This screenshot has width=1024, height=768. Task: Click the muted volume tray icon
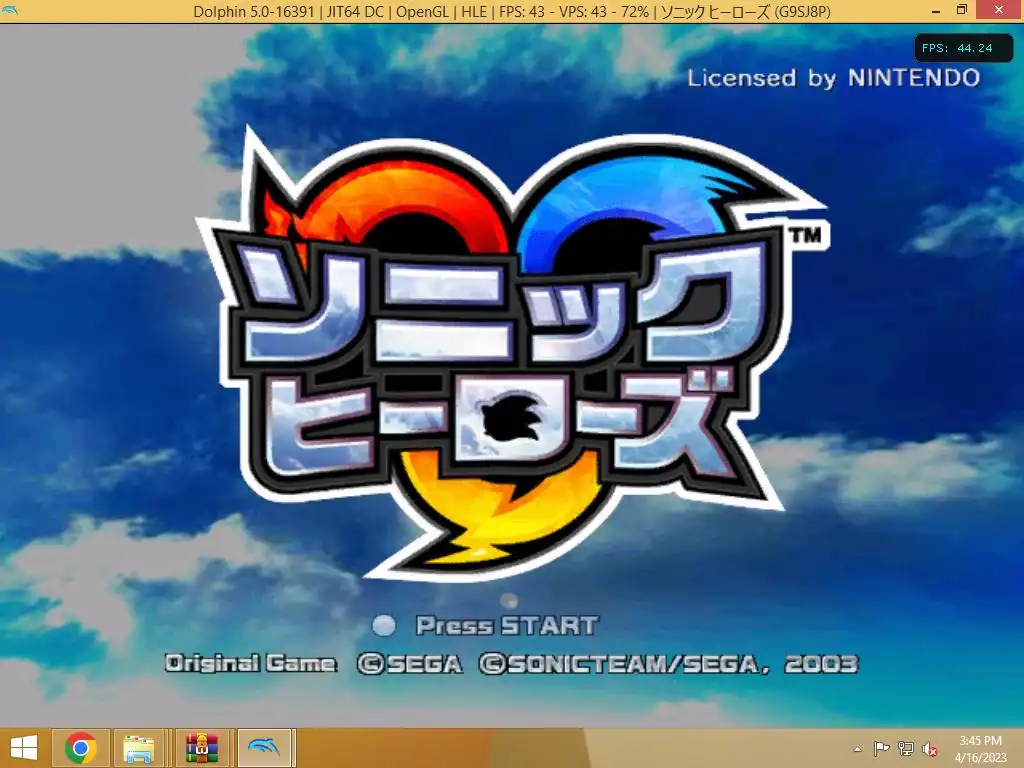(x=930, y=749)
